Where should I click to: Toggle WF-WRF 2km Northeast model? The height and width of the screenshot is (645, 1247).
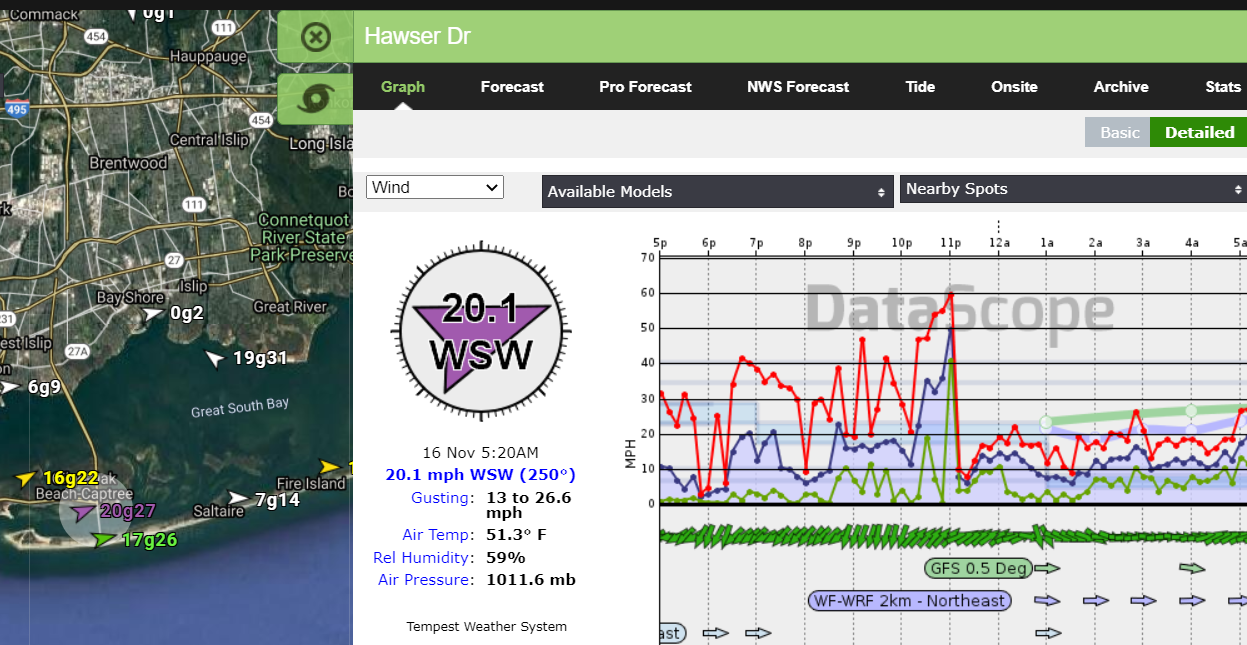[908, 601]
